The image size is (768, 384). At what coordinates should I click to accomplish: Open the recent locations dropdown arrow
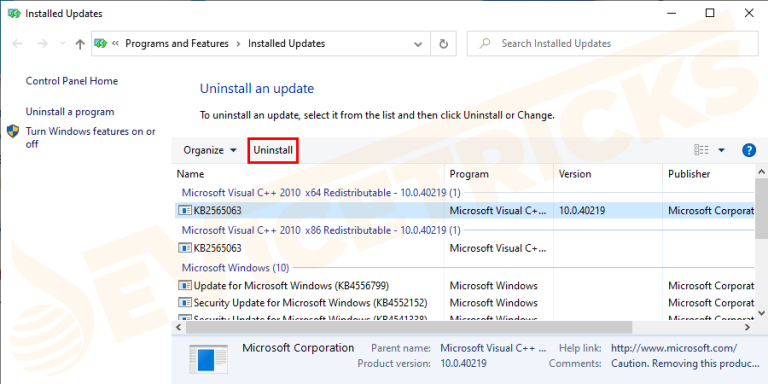pos(62,44)
